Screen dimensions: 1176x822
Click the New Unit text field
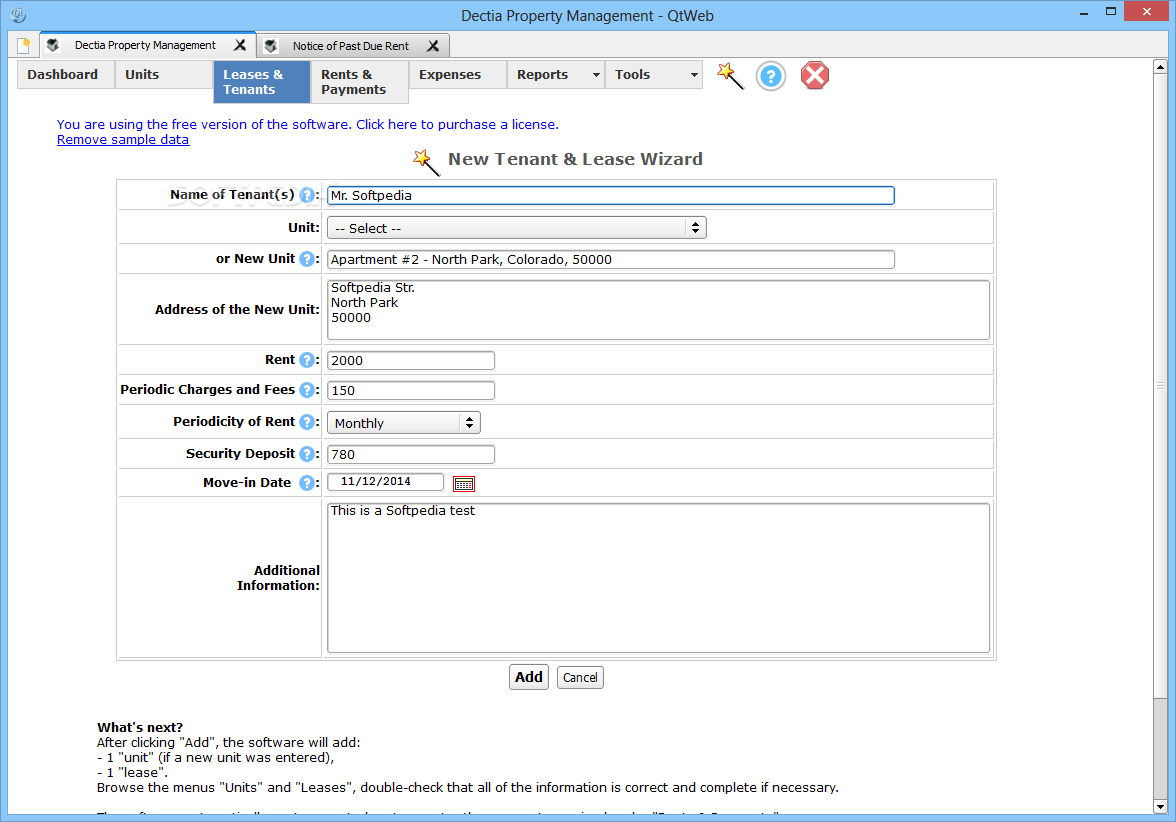coord(610,260)
